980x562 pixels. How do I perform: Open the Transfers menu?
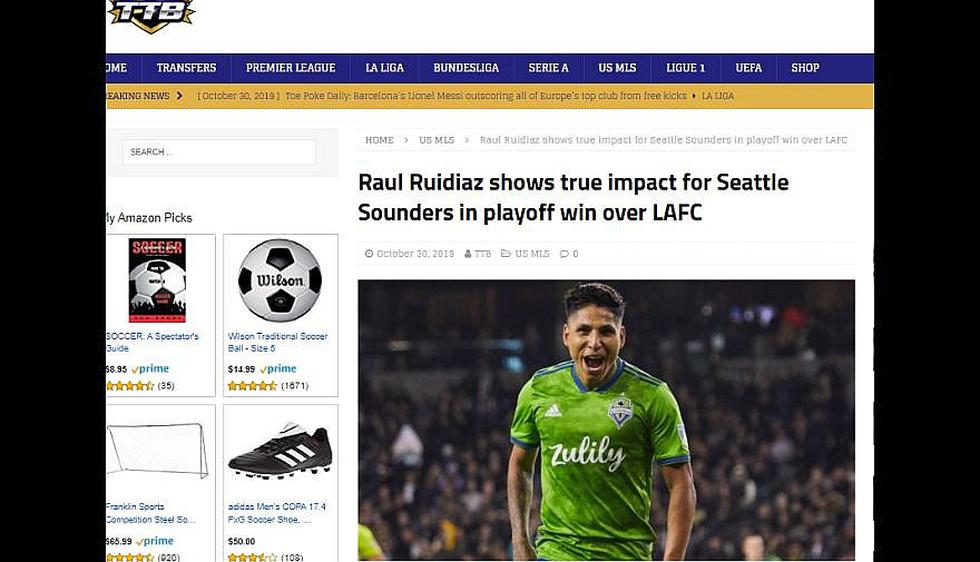coord(186,68)
